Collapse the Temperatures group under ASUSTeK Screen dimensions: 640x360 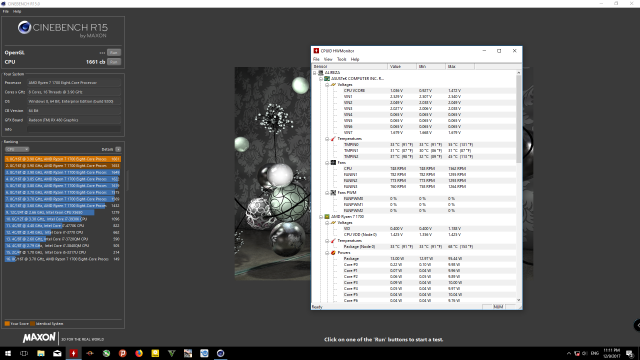tap(327, 139)
